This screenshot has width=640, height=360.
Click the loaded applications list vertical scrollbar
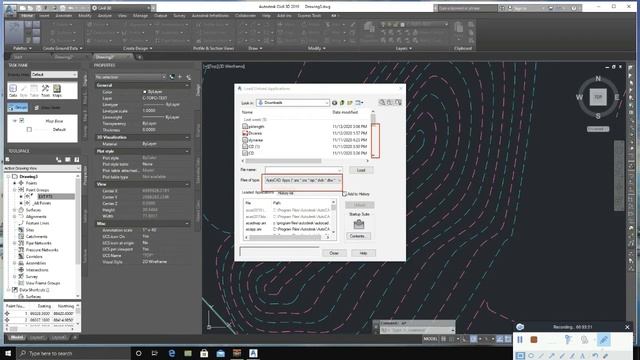[333, 218]
